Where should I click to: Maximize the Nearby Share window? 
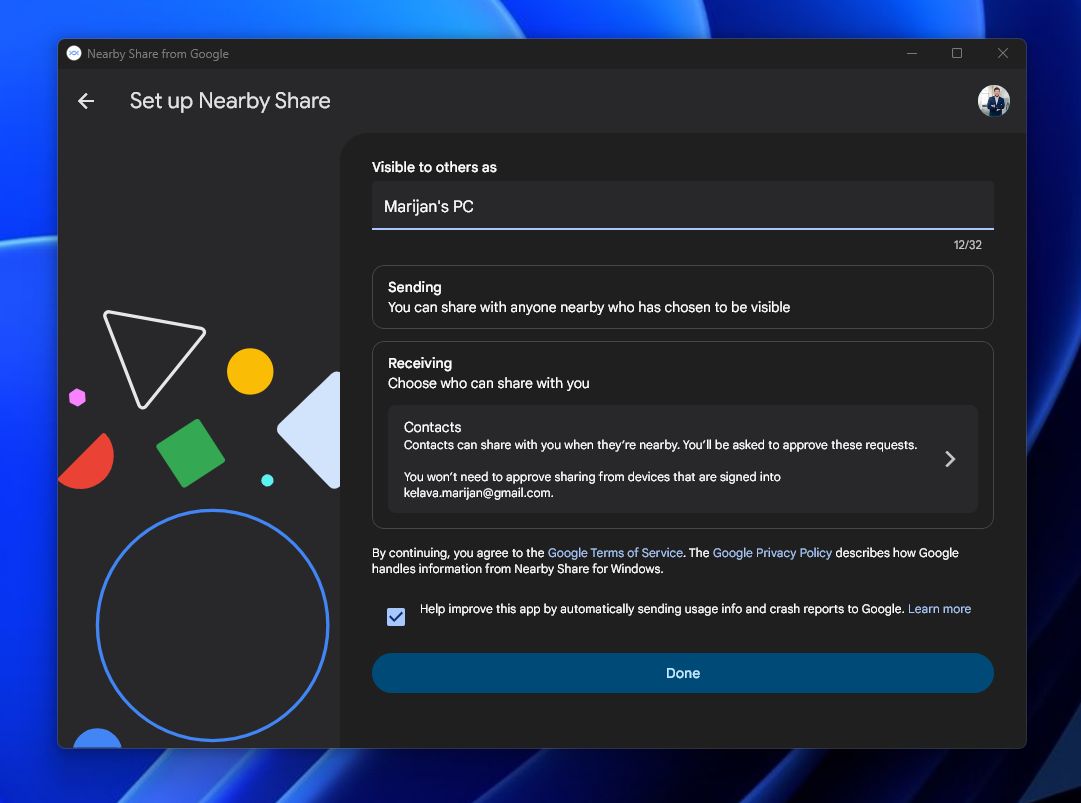pos(957,53)
